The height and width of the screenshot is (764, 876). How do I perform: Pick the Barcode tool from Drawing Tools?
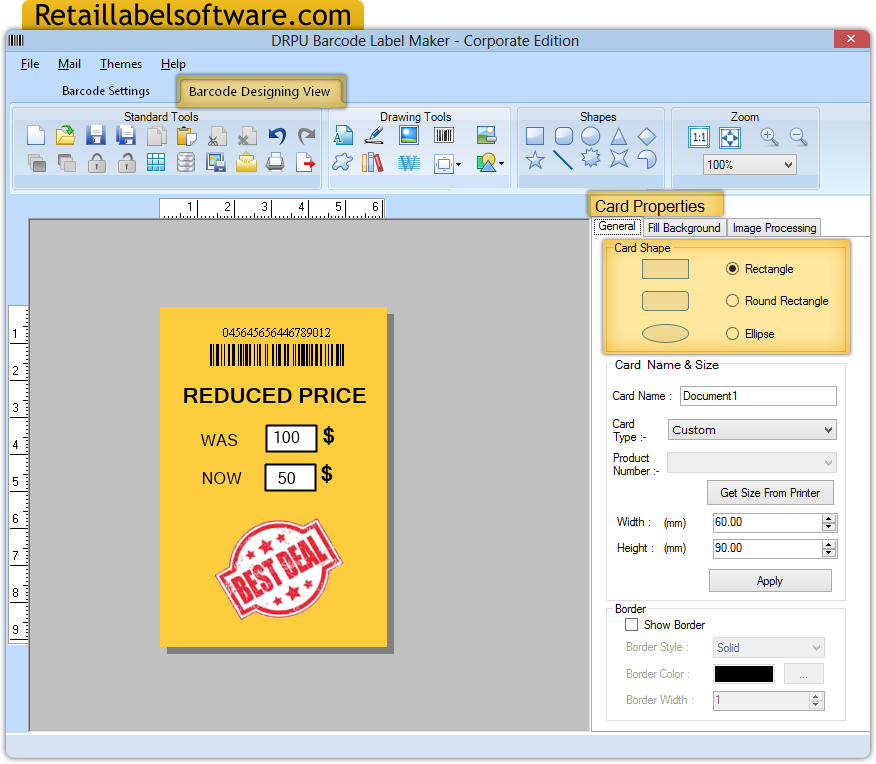tap(443, 135)
